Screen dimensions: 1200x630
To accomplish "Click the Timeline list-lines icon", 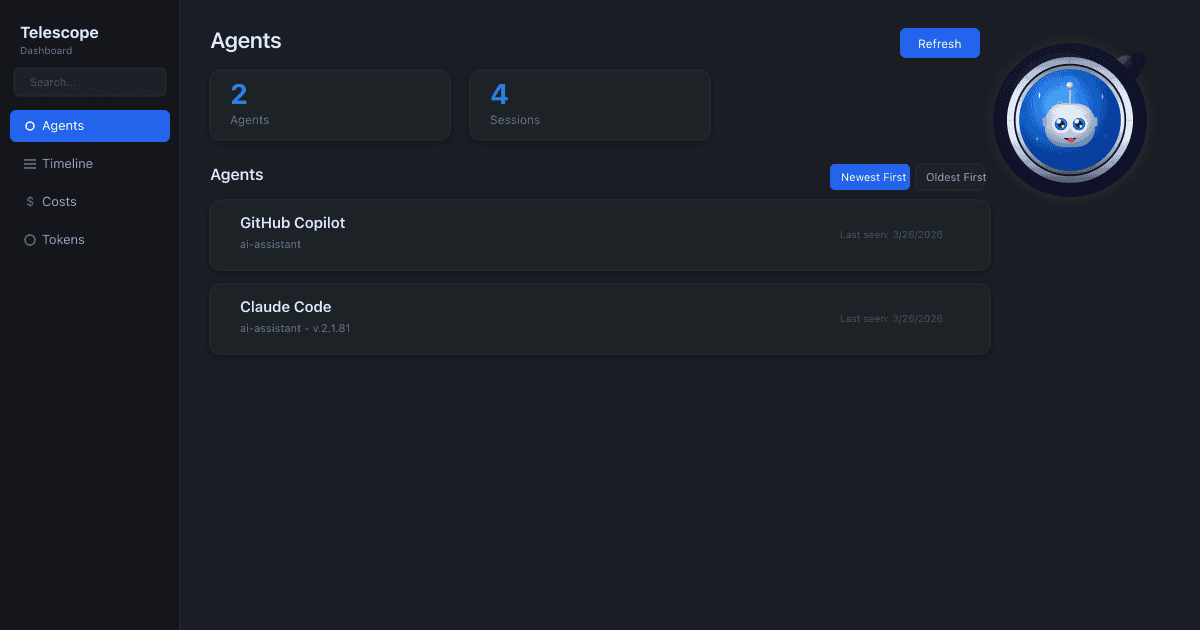I will click(x=30, y=164).
